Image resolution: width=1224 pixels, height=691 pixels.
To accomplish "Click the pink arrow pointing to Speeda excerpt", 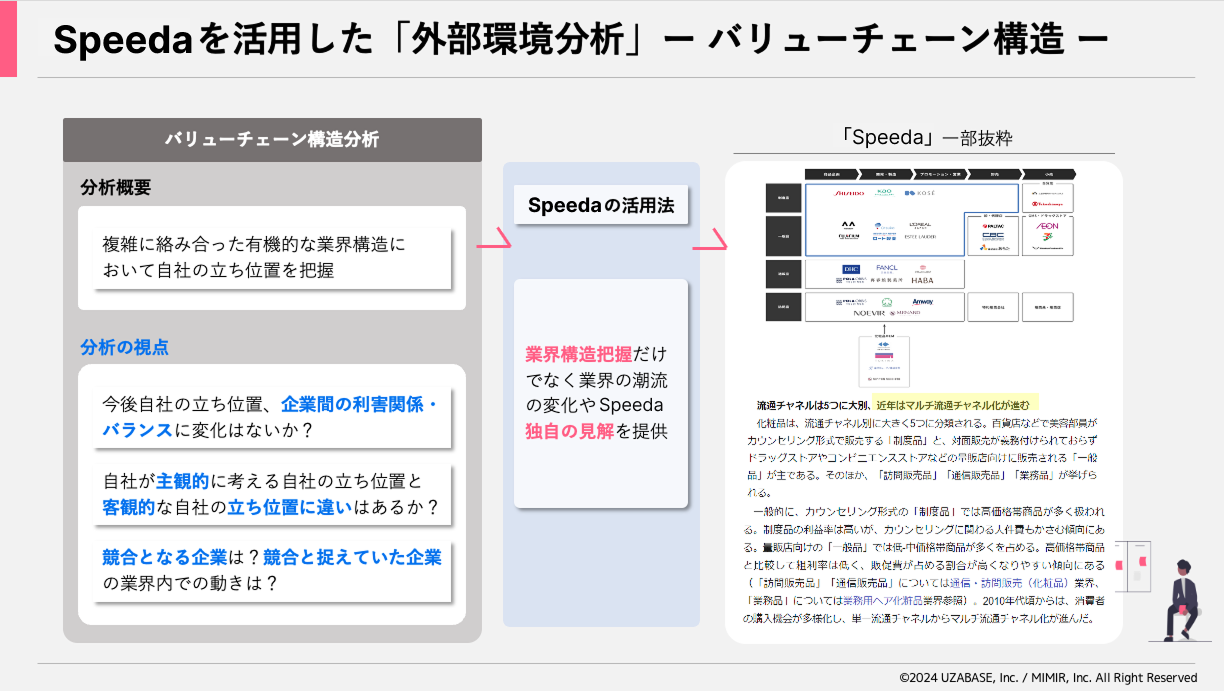I will click(x=710, y=240).
